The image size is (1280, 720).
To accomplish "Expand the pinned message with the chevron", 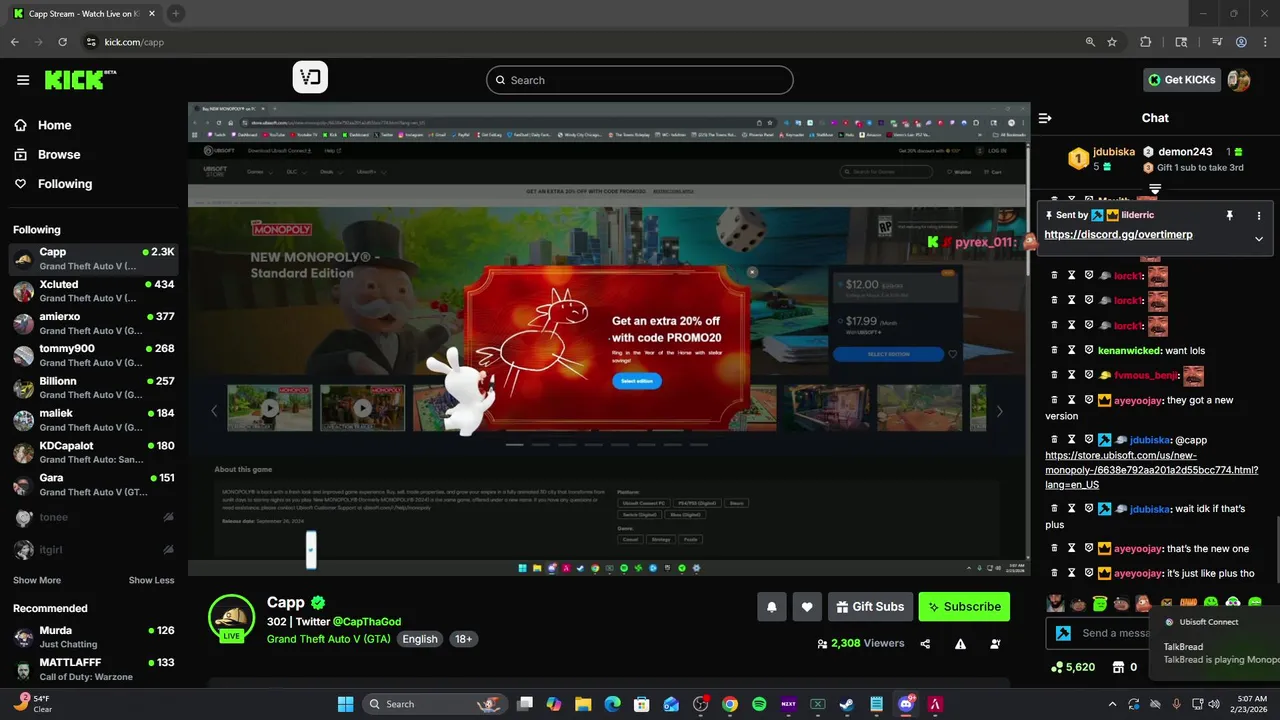I will (1259, 239).
